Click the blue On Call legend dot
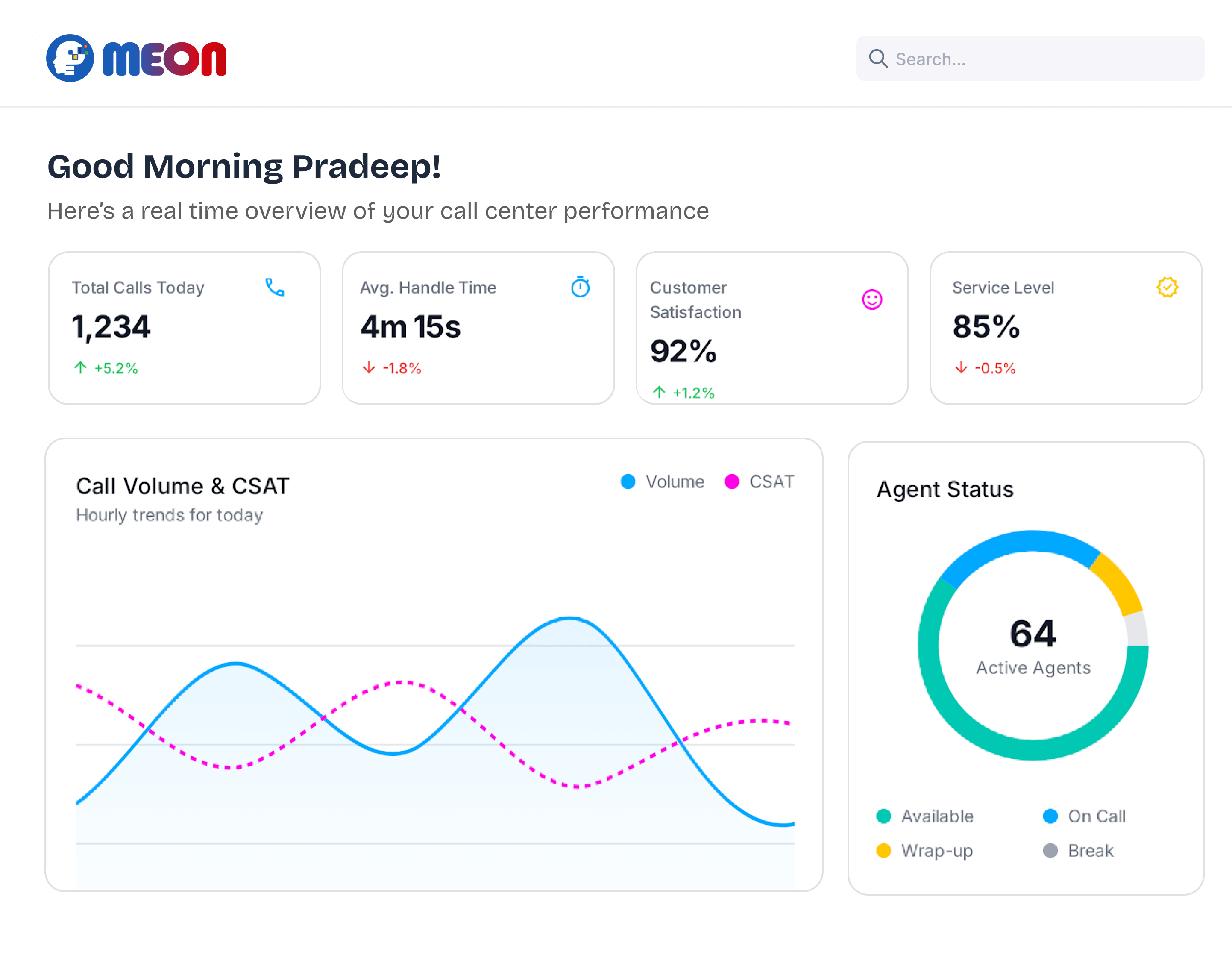The height and width of the screenshot is (969, 1232). (1050, 816)
